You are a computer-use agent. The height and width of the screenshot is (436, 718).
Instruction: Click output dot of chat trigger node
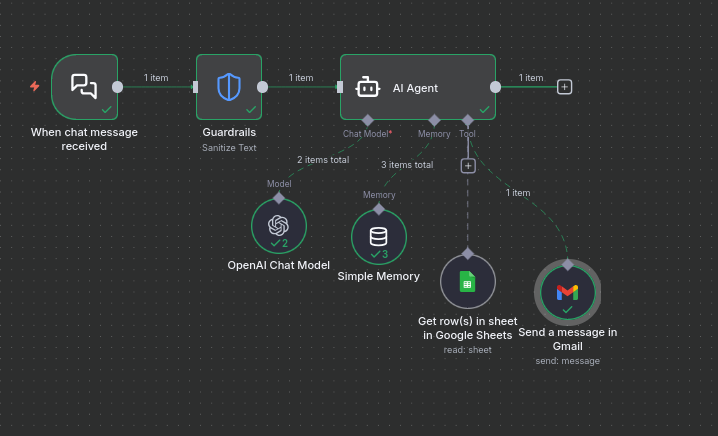point(118,87)
